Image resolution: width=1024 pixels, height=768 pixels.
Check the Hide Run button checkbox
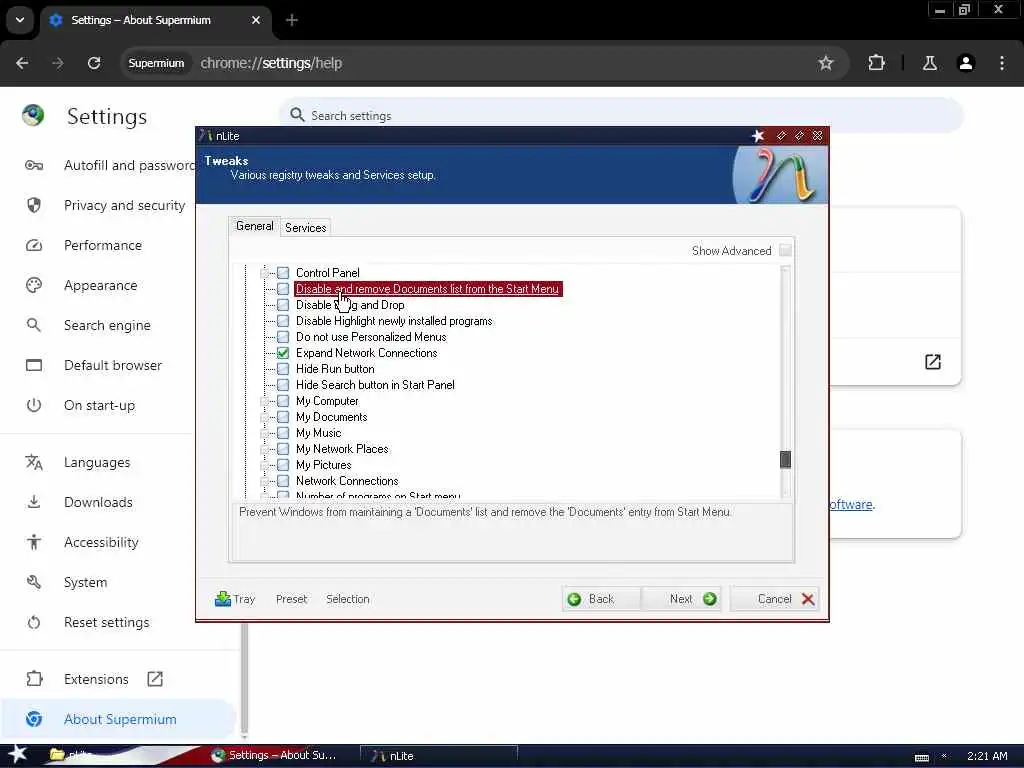pyautogui.click(x=283, y=369)
